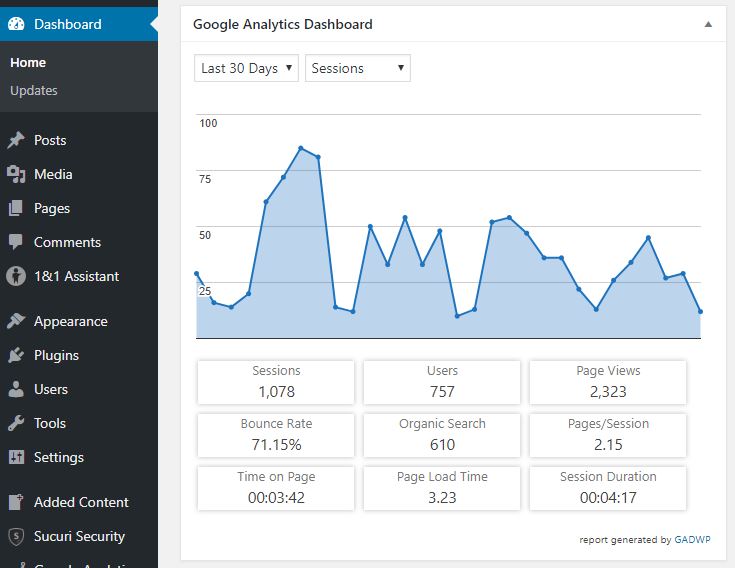Click the Tools wrench icon
735x568 pixels.
coord(16,423)
